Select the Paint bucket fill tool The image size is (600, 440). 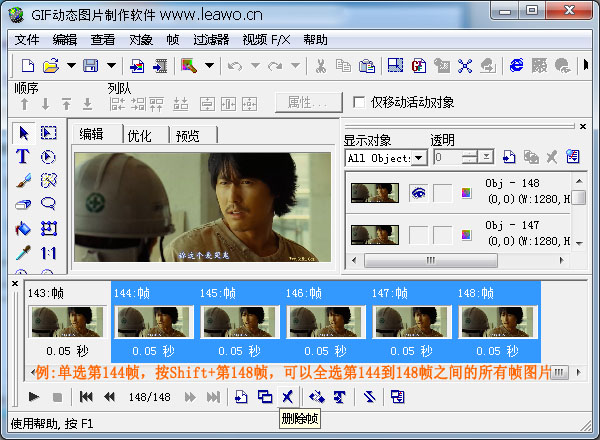point(23,228)
